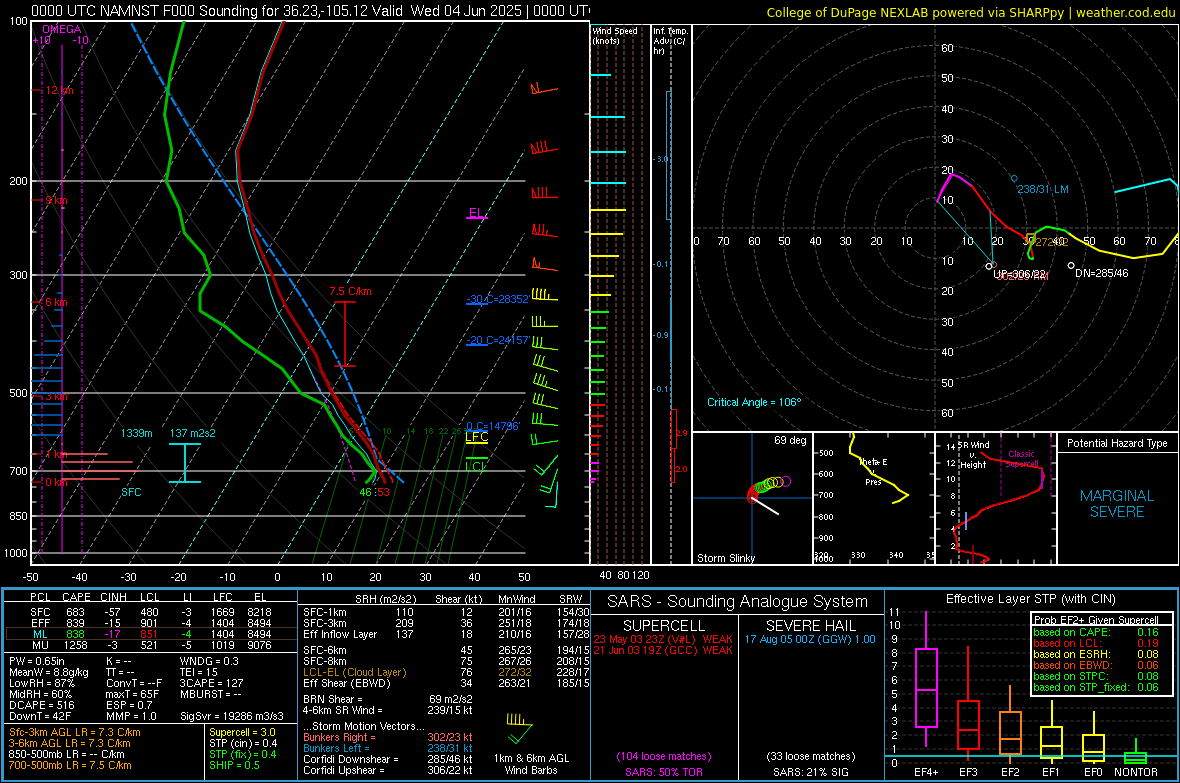The image size is (1180, 783).
Task: Click the red 6 km height marker
Action: coord(56,303)
